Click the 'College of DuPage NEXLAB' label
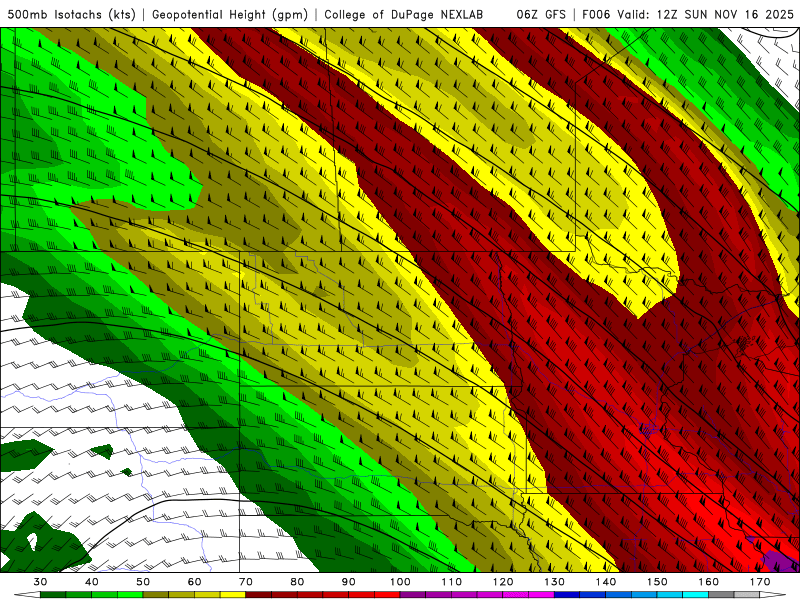 click(x=404, y=15)
